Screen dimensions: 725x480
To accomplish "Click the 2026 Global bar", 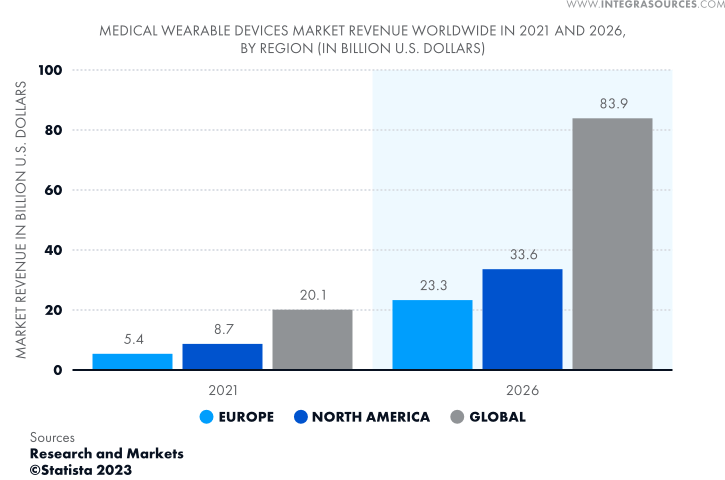I will coord(612,244).
